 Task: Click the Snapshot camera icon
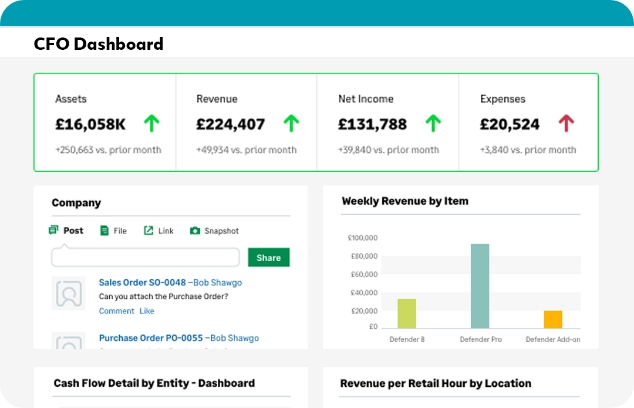point(195,231)
